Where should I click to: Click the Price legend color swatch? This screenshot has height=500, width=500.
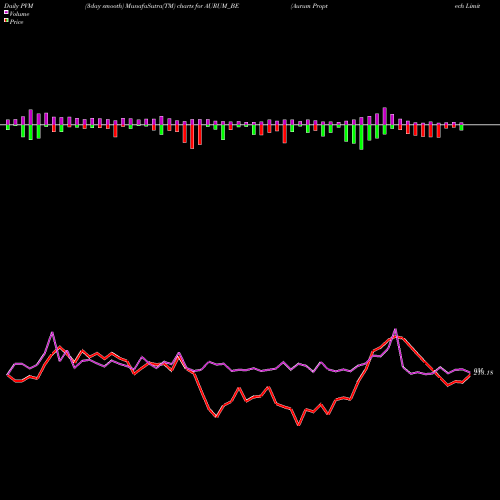[x=6, y=21]
